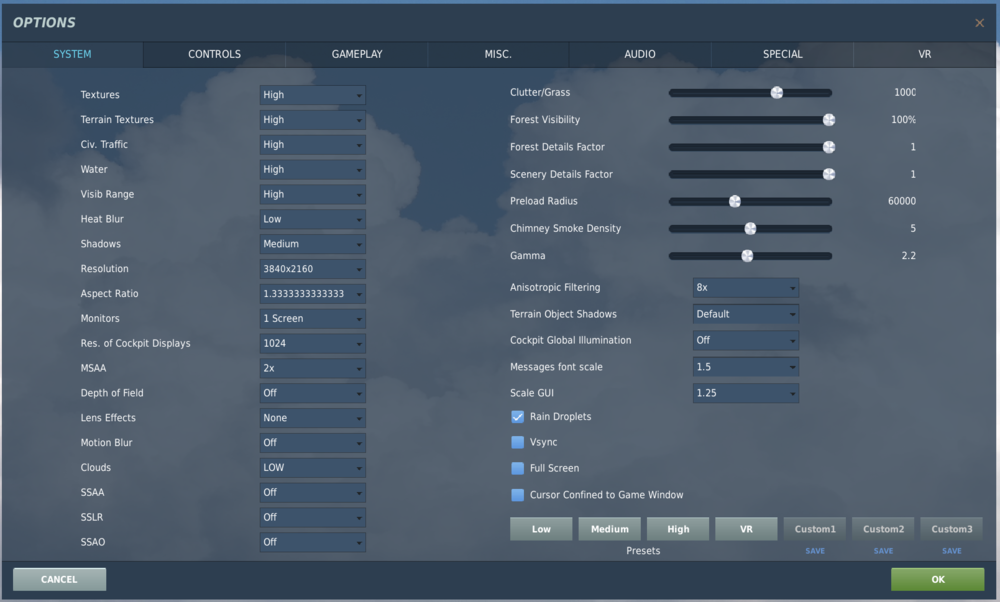This screenshot has height=602, width=1000.
Task: Expand the Terrain Textures dropdown
Action: (x=312, y=120)
